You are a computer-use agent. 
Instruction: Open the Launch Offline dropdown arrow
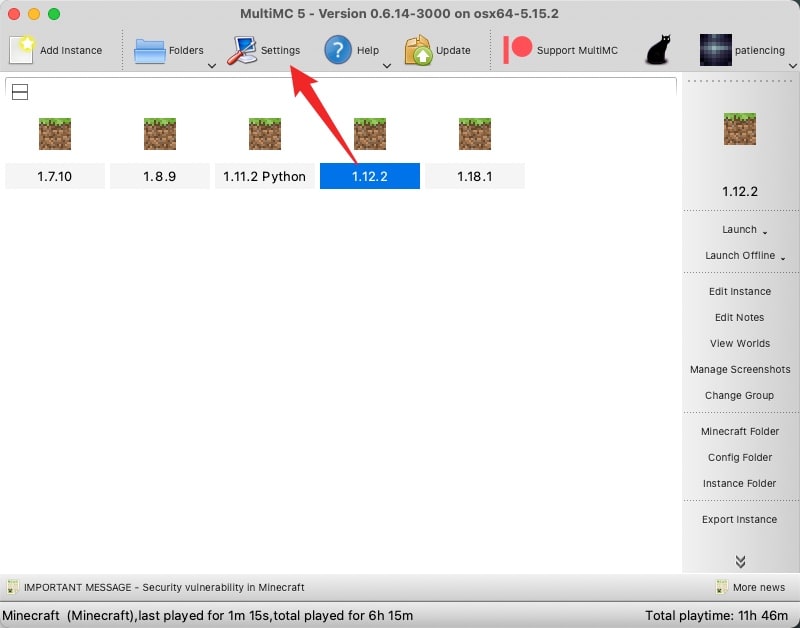coord(783,259)
